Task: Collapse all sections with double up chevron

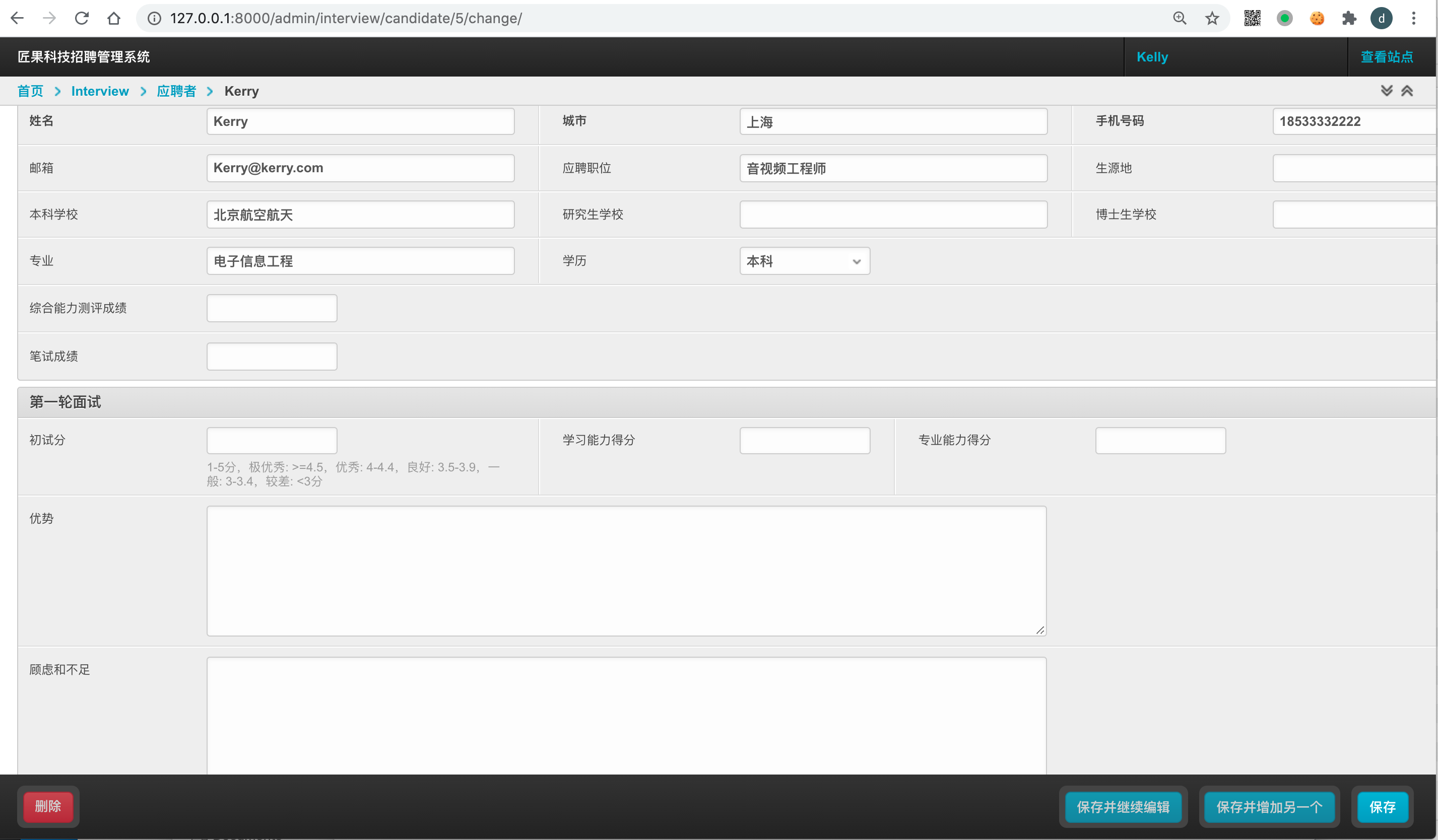Action: pyautogui.click(x=1407, y=91)
